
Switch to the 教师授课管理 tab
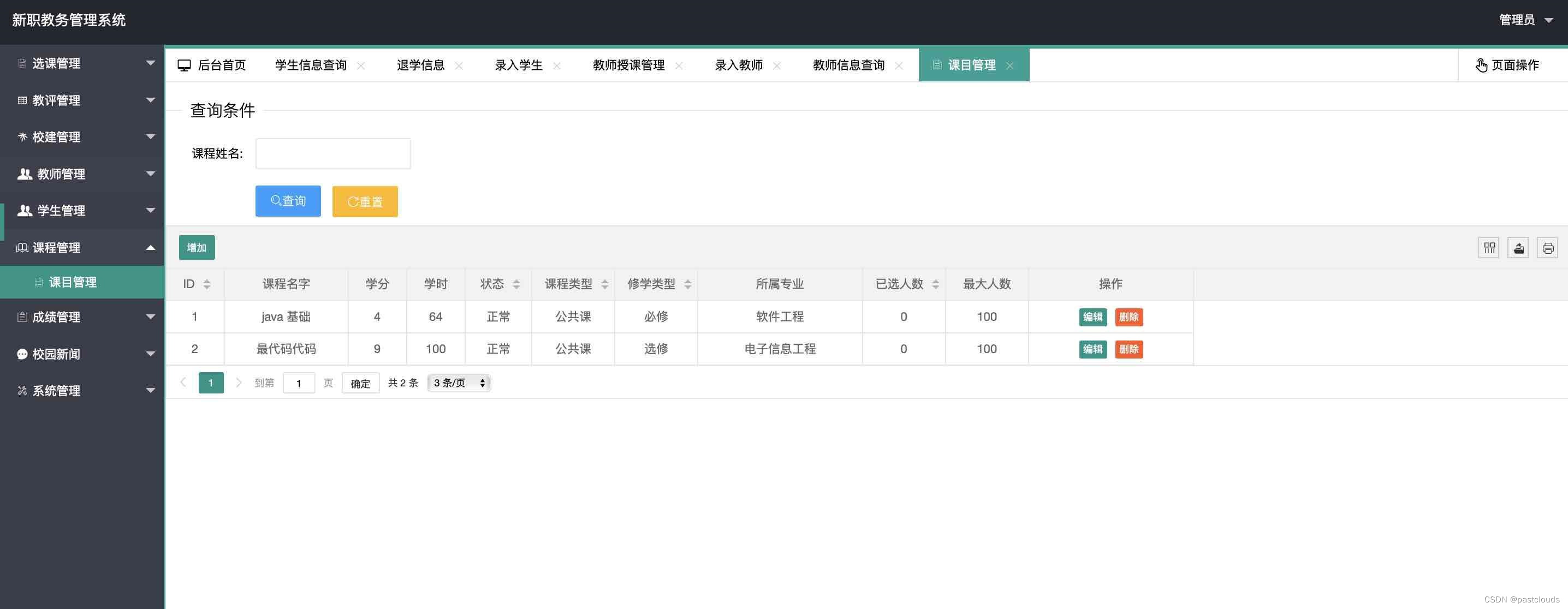pyautogui.click(x=629, y=65)
